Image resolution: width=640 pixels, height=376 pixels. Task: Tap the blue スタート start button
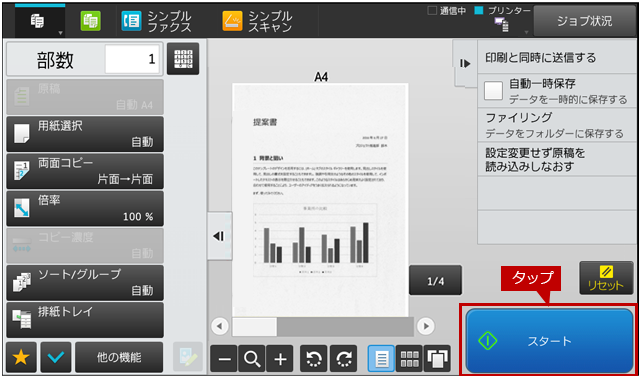549,340
